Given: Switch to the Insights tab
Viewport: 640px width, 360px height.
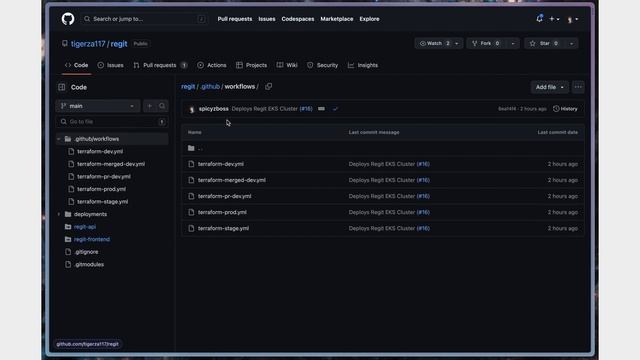Looking at the screenshot, I should point(363,65).
